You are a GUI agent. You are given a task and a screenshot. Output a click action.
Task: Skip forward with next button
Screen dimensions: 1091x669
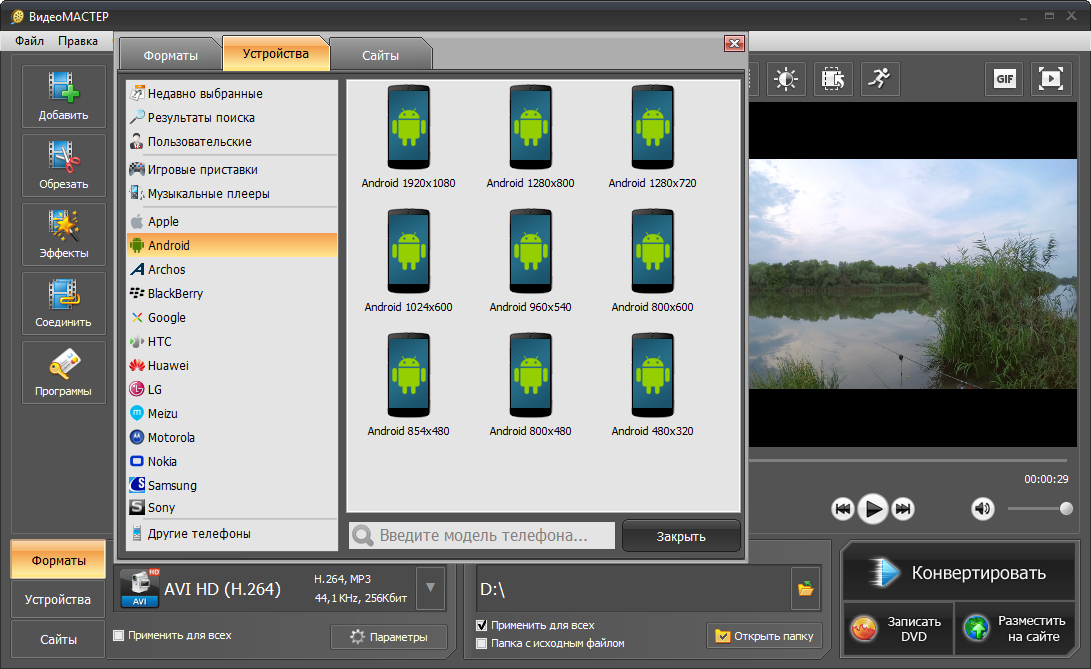pos(903,509)
